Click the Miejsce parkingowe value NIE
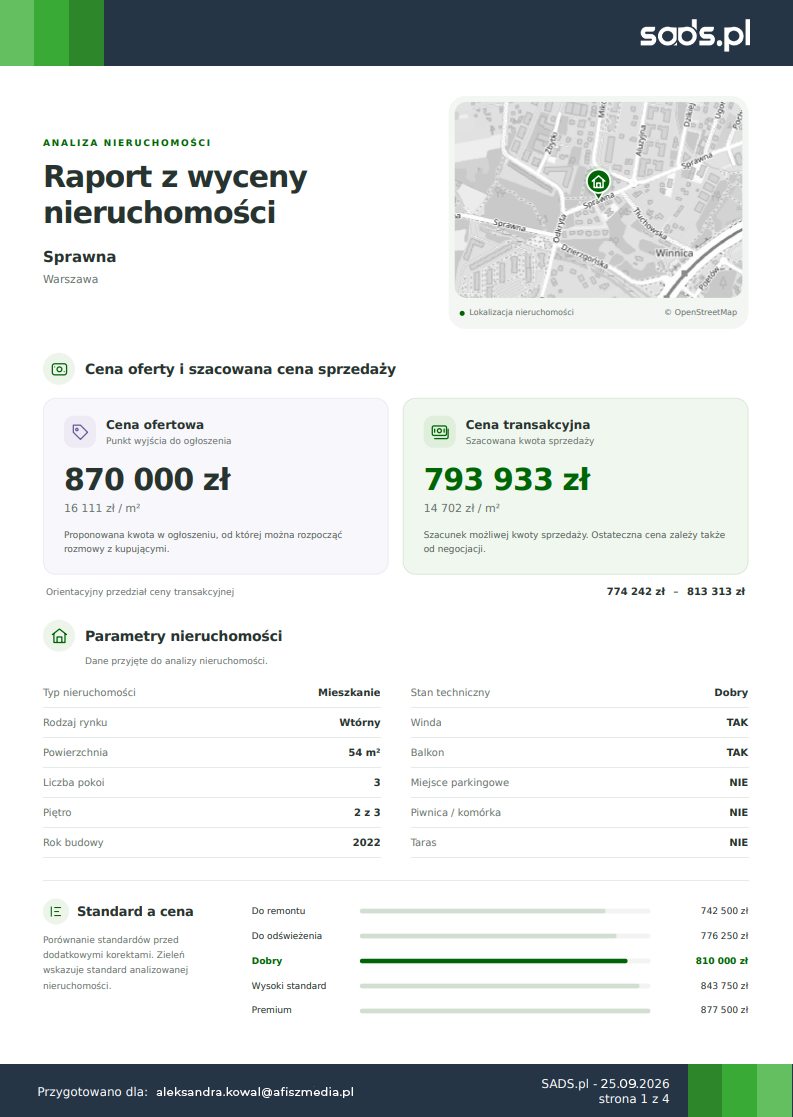793x1117 pixels. click(739, 782)
